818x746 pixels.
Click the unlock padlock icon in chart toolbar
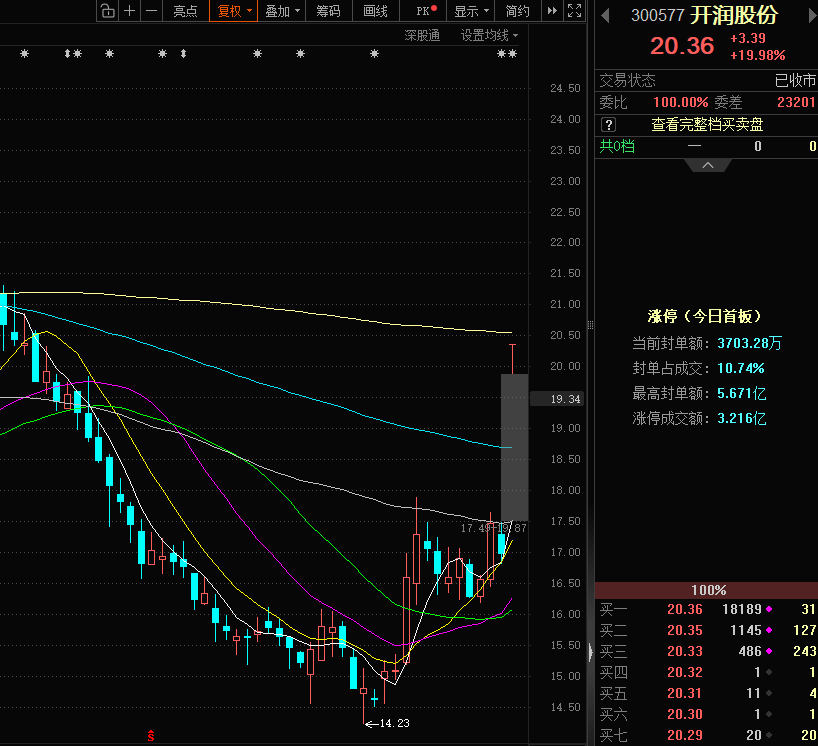[107, 10]
